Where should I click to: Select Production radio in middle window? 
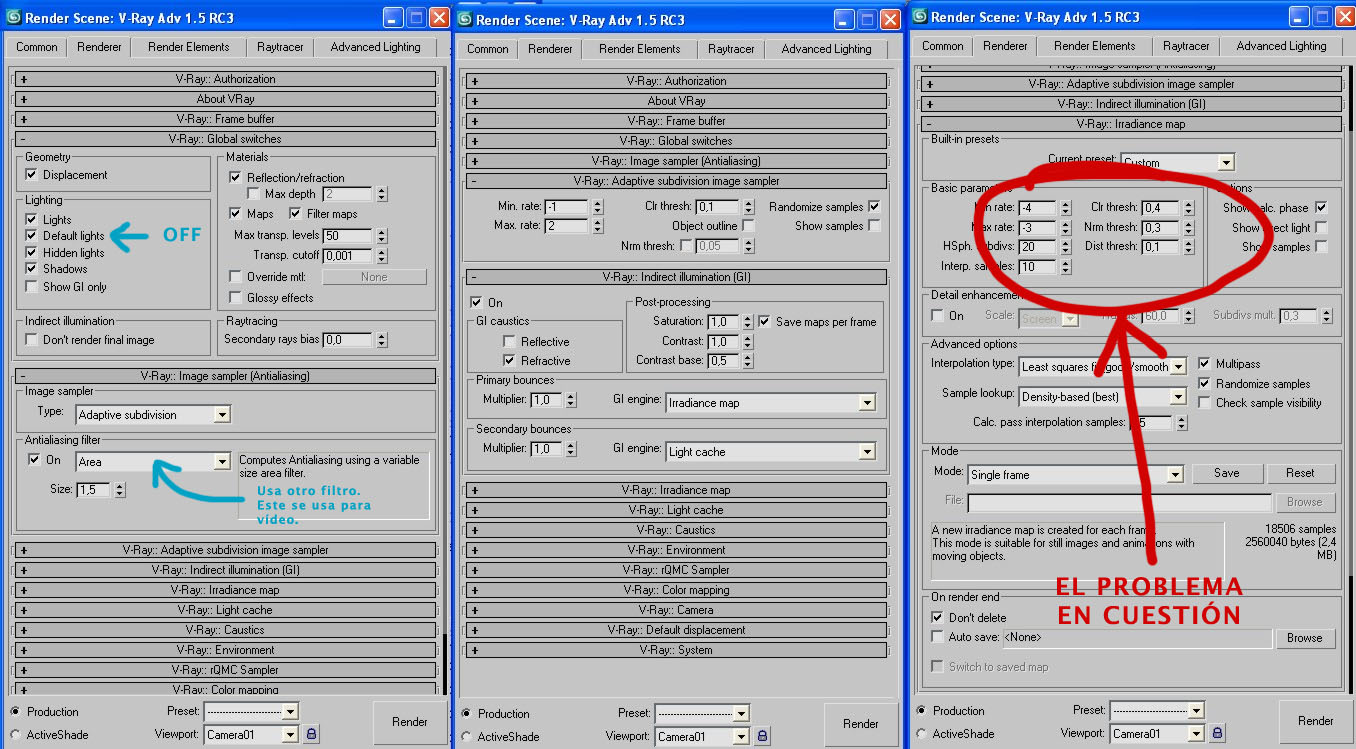[x=466, y=714]
